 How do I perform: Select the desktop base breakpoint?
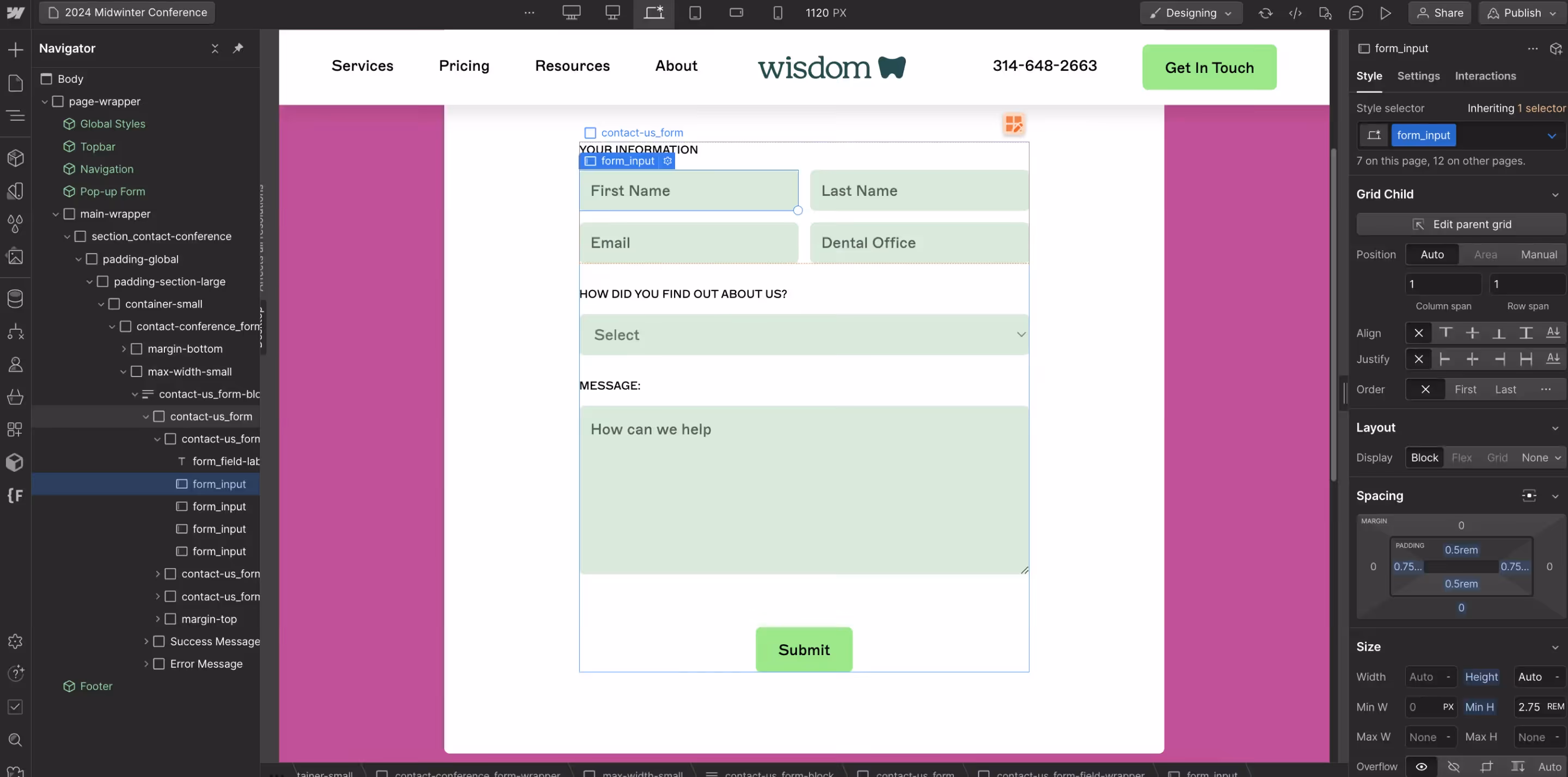click(654, 13)
